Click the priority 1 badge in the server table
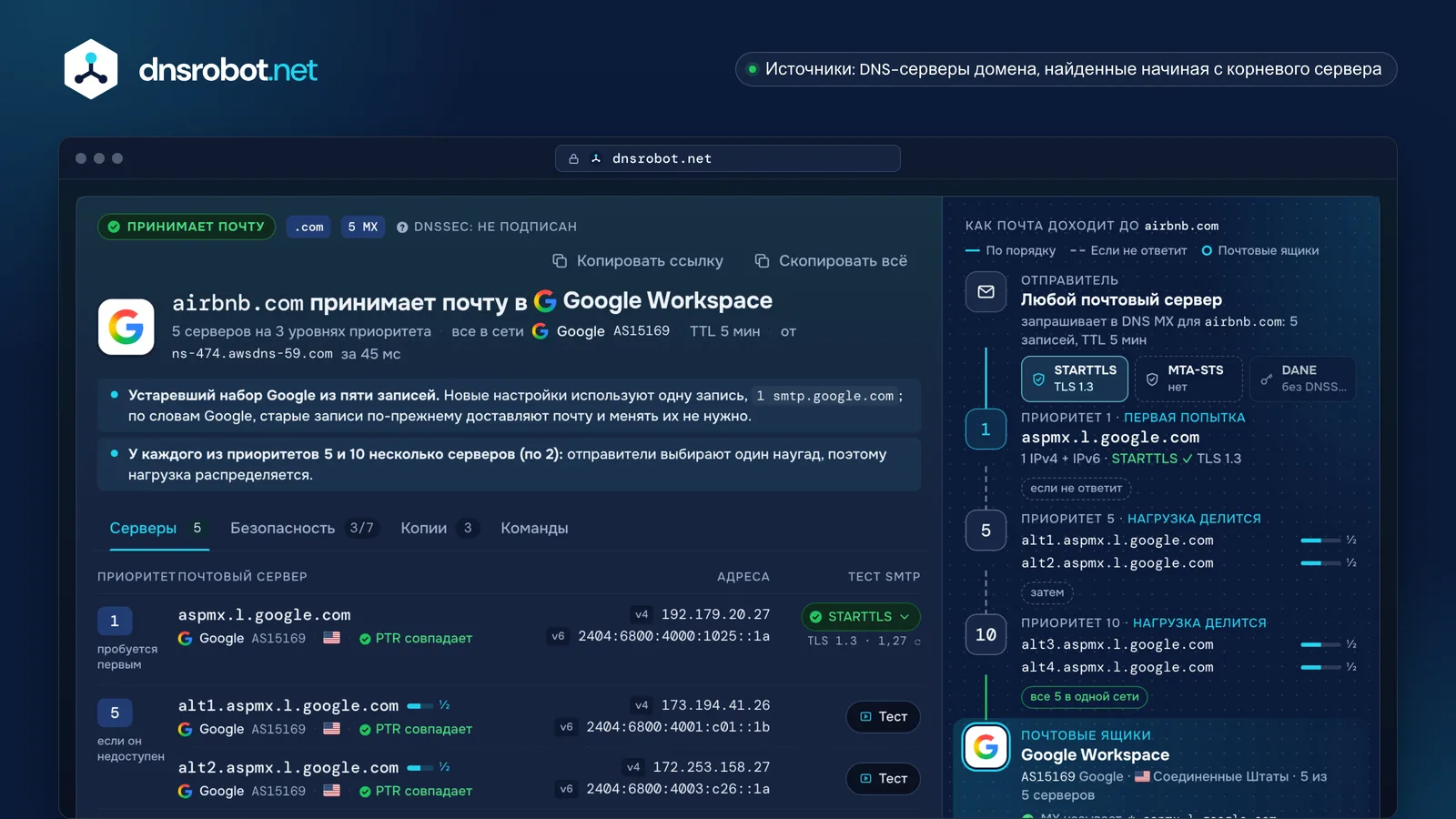This screenshot has width=1456, height=819. click(x=115, y=621)
